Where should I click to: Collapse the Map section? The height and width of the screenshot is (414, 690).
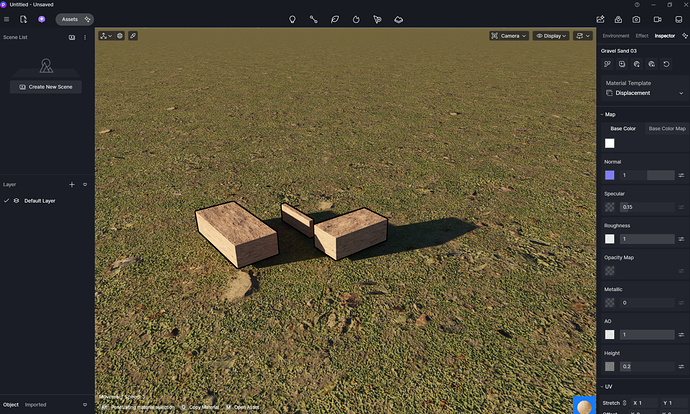coord(602,114)
